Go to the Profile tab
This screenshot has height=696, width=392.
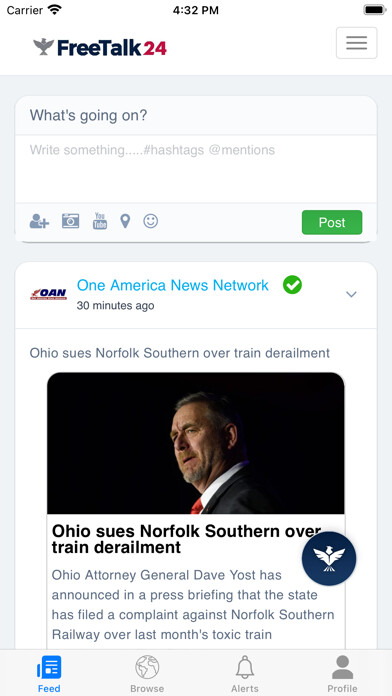(x=342, y=674)
